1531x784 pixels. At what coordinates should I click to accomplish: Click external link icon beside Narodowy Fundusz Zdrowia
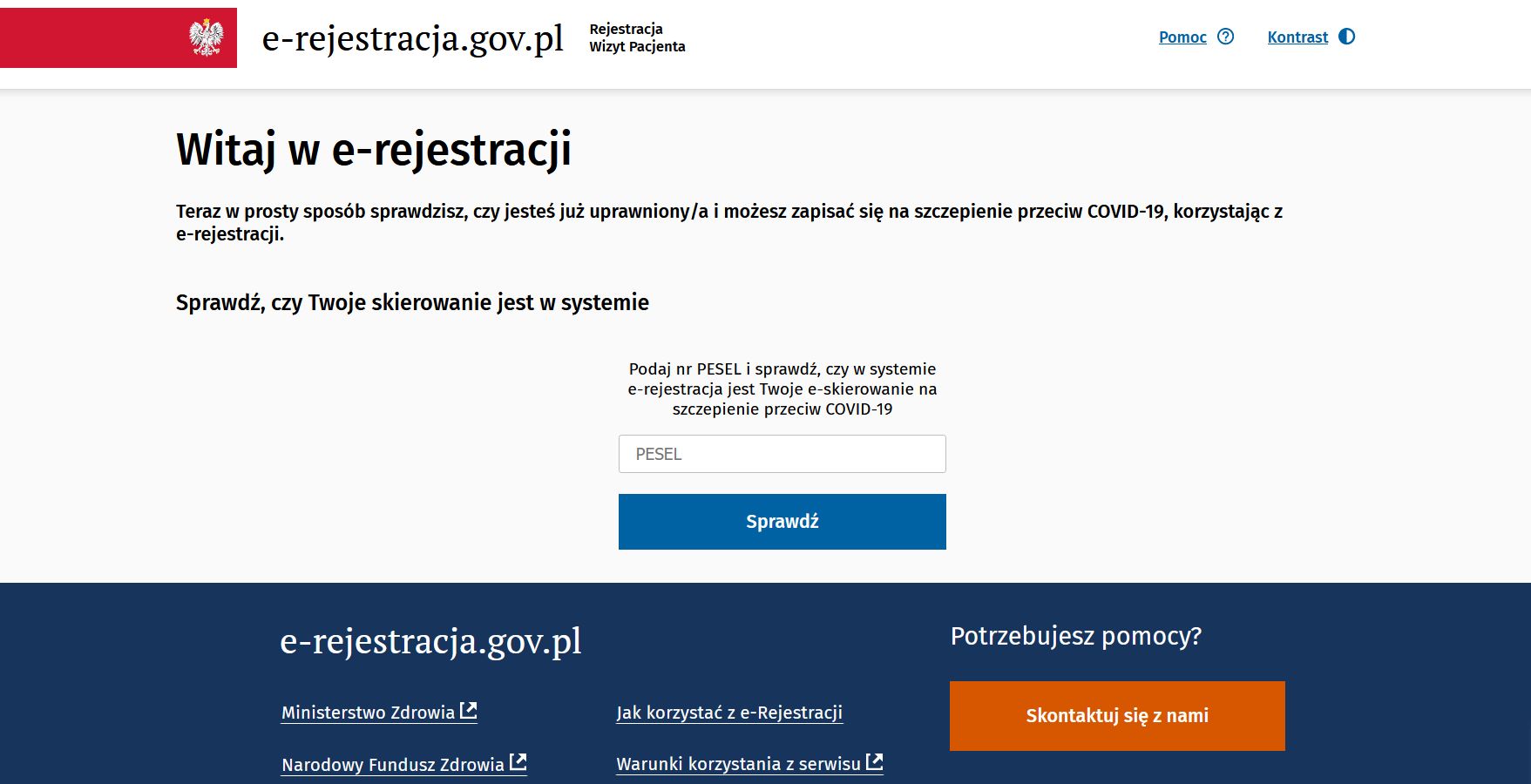point(518,762)
